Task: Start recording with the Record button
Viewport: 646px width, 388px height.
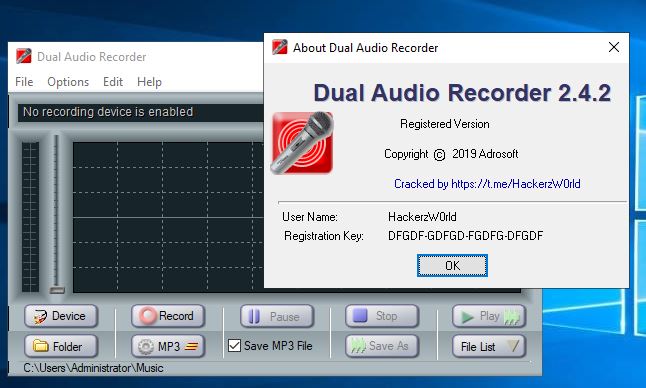Action: (168, 316)
